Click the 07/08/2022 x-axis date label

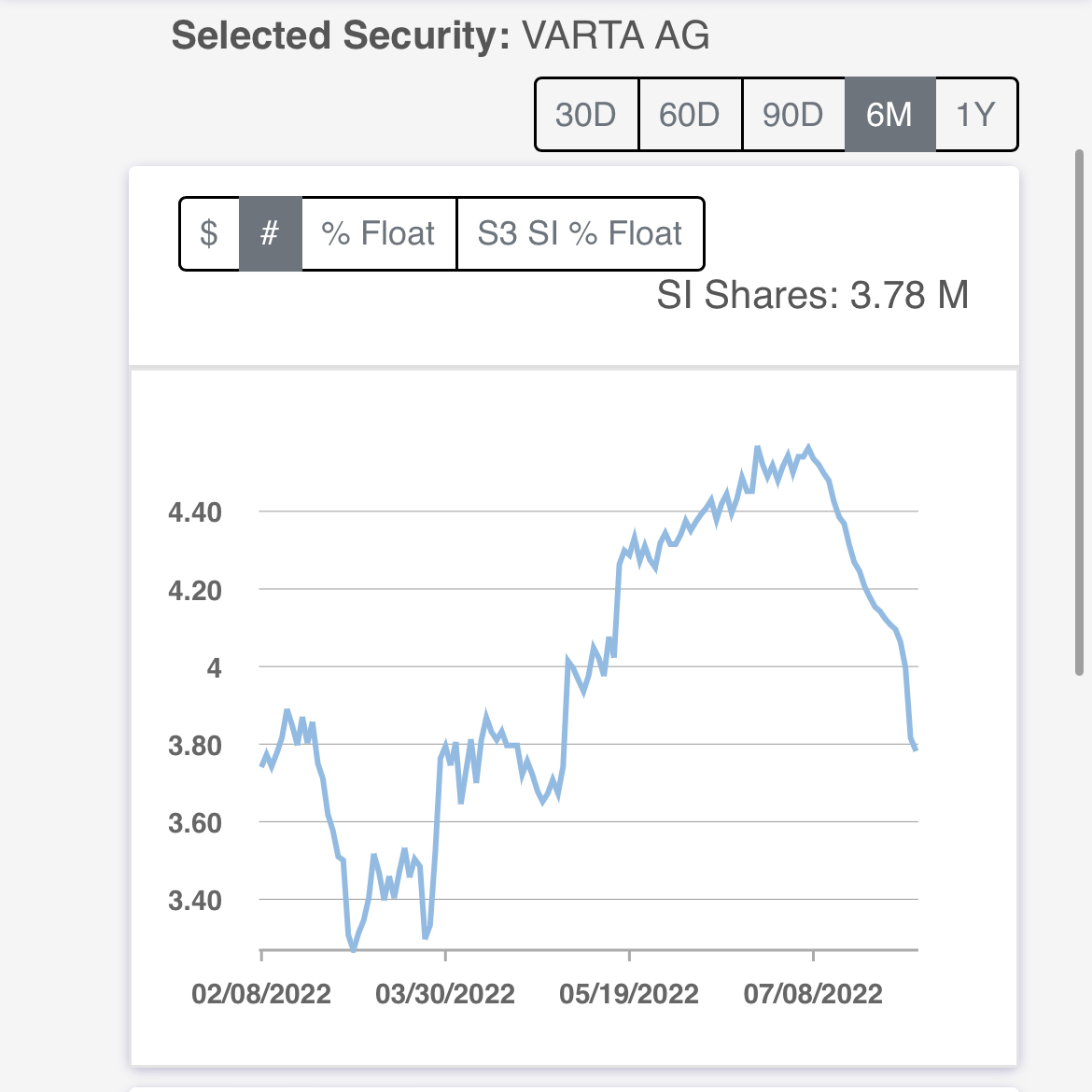(813, 993)
